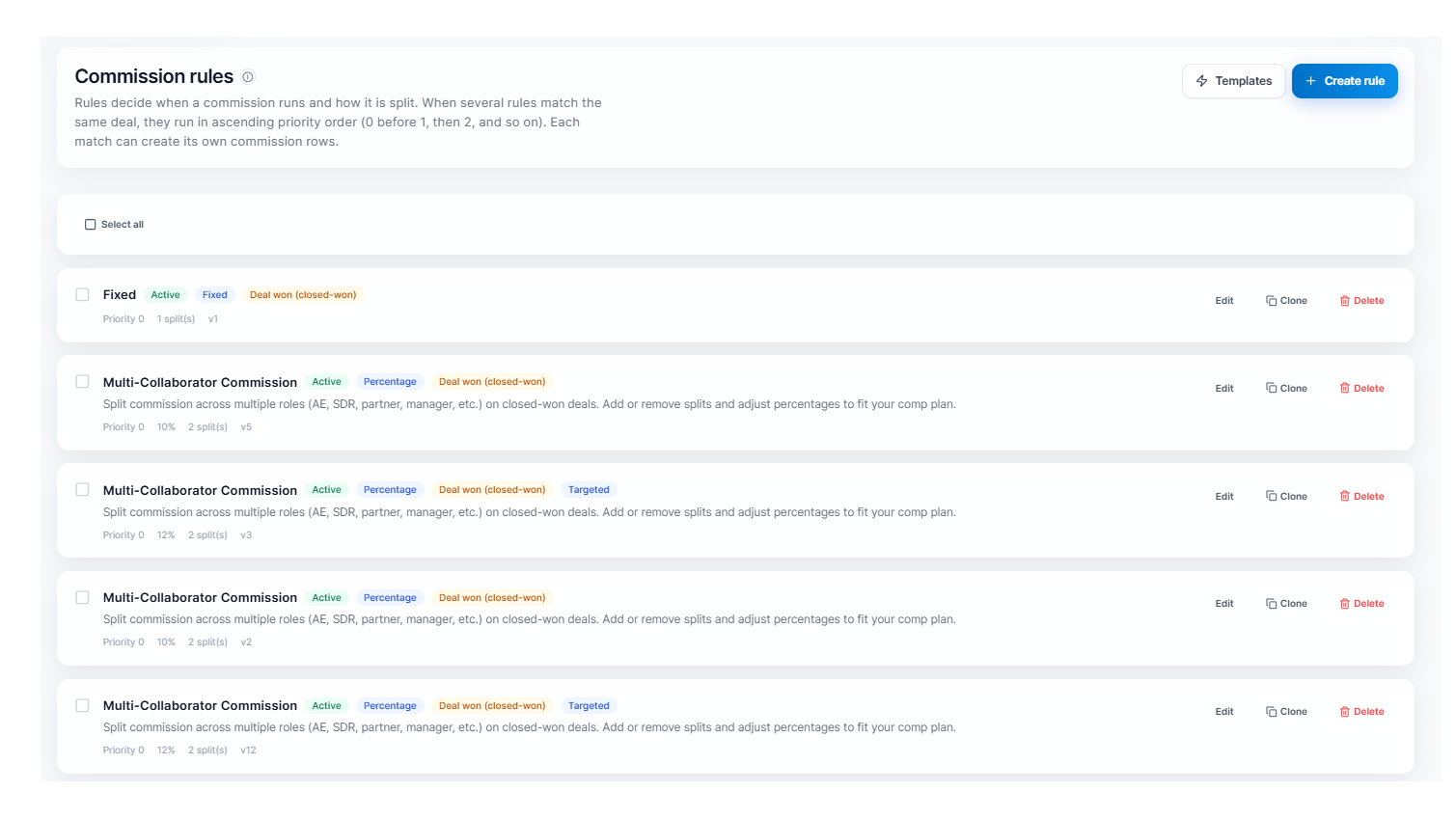The image size is (1456, 819).
Task: Click the Create rule button
Action: click(x=1345, y=81)
